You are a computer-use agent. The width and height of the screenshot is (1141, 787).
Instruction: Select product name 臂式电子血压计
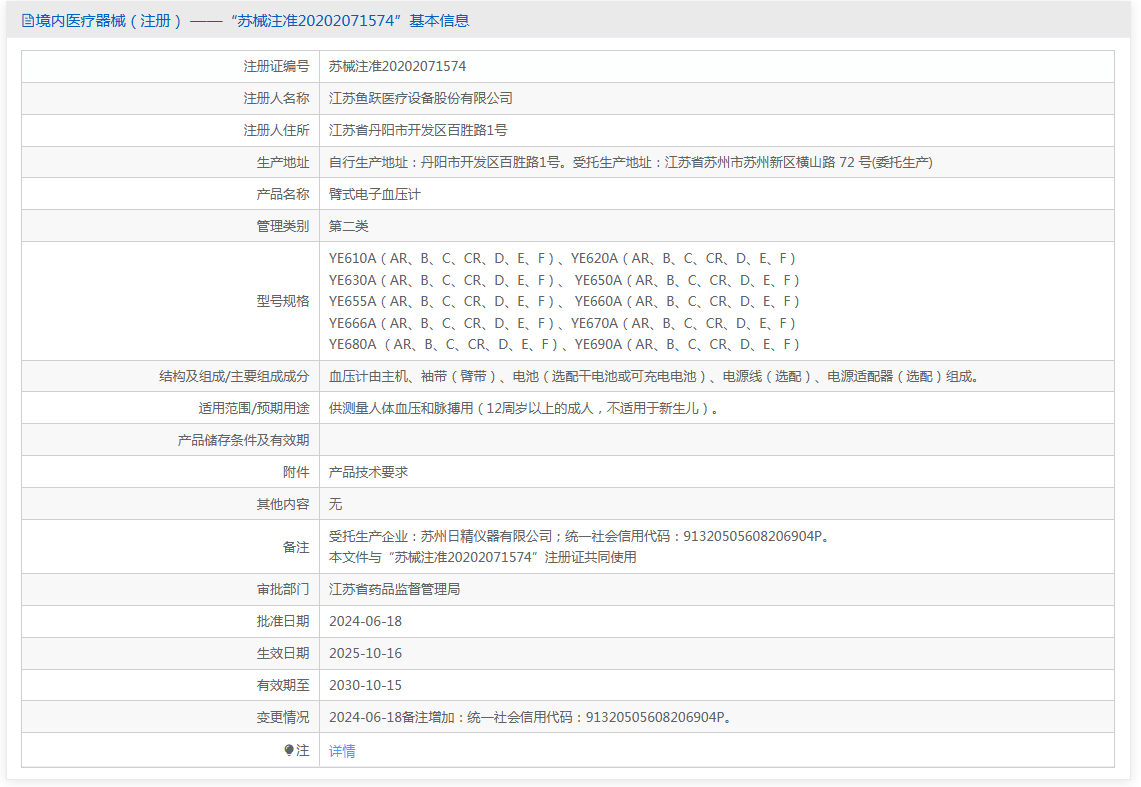click(x=374, y=194)
